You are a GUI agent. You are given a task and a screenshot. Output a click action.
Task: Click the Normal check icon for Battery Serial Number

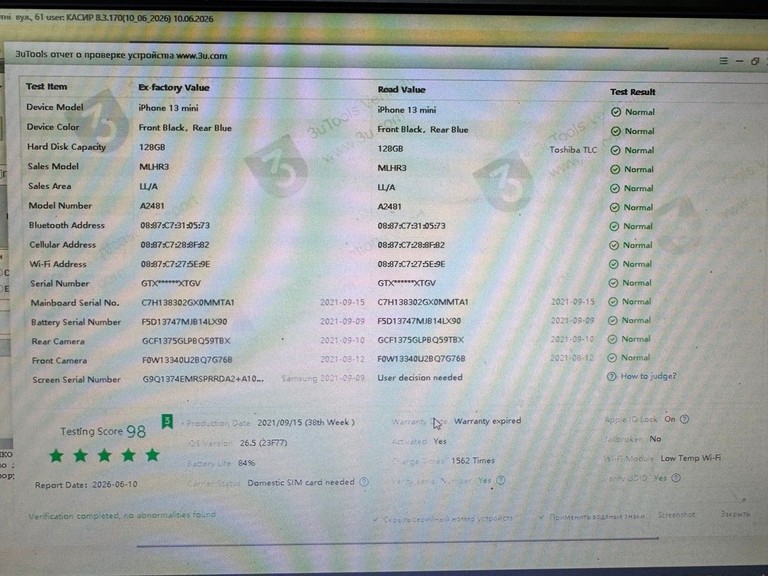pos(612,320)
